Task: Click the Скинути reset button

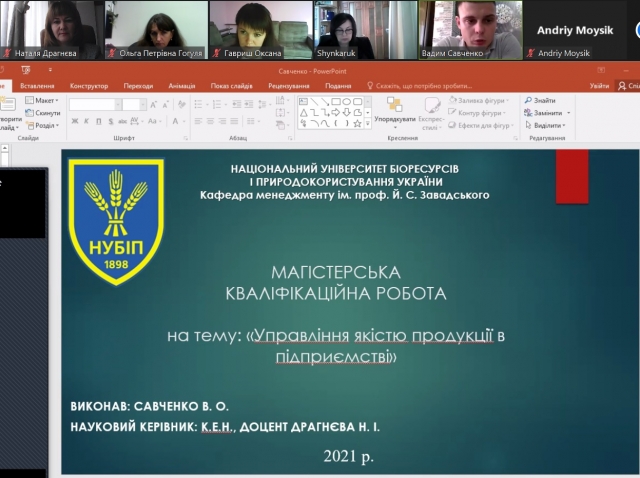Action: tap(43, 113)
